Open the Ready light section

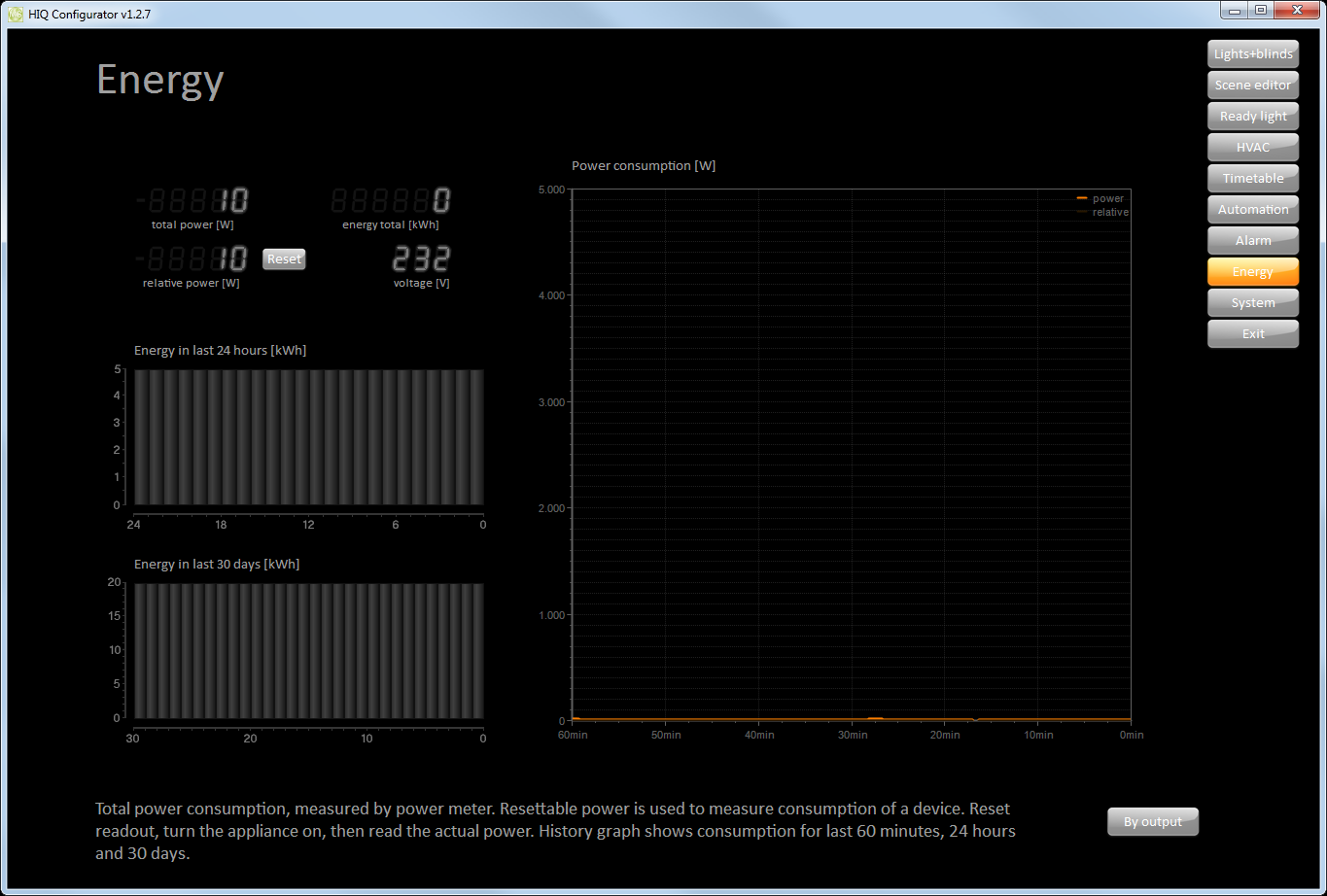click(x=1252, y=117)
